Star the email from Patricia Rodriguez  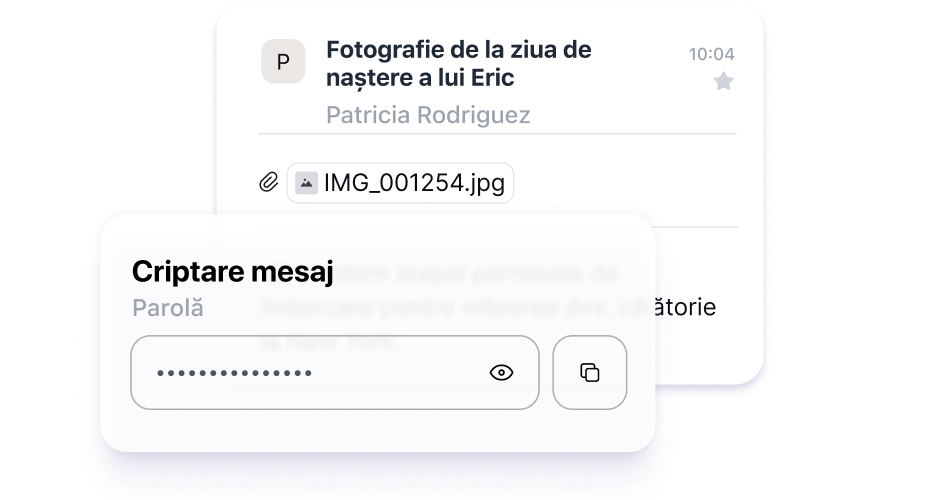coord(723,81)
